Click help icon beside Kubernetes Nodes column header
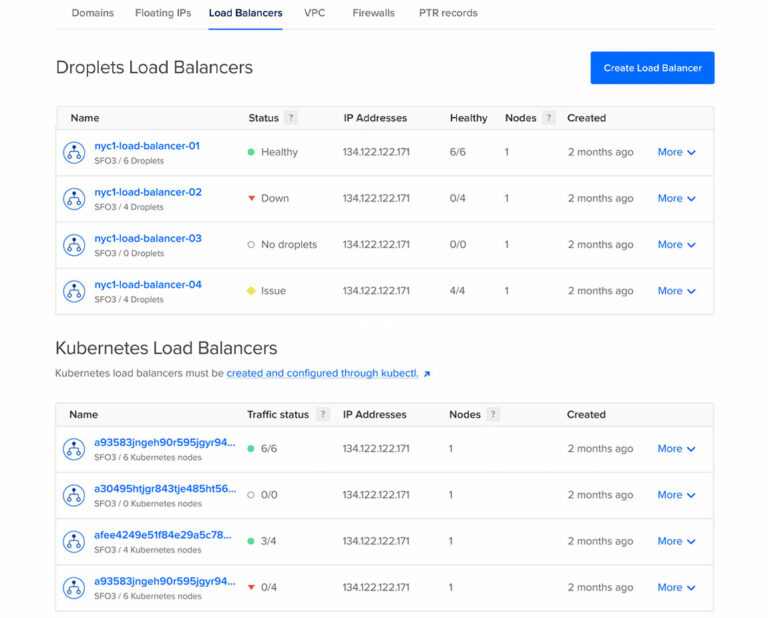This screenshot has width=768, height=618. point(493,414)
